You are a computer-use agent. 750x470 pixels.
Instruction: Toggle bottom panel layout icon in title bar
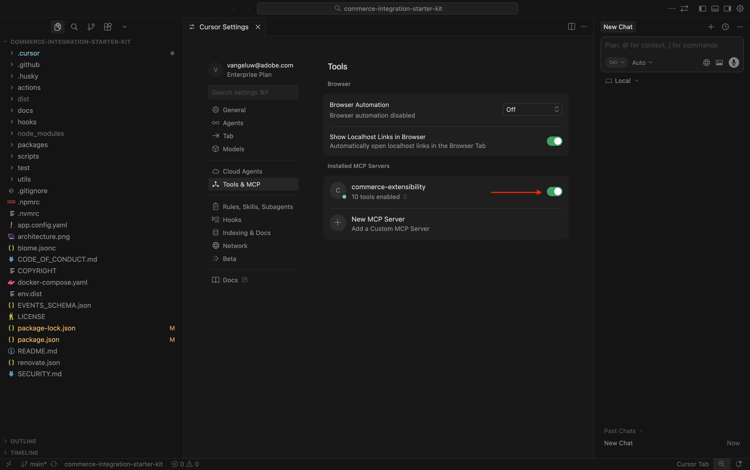pyautogui.click(x=715, y=9)
